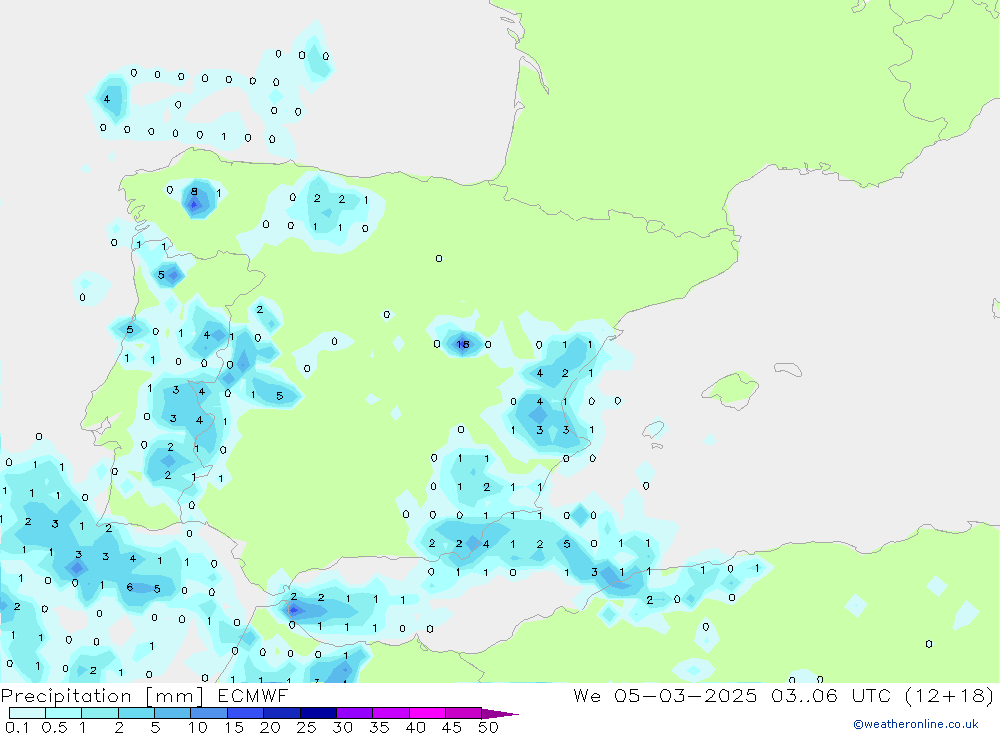Click the "8" precipitation value in northwest Spain
This screenshot has height=733, width=1000.
coord(195,191)
